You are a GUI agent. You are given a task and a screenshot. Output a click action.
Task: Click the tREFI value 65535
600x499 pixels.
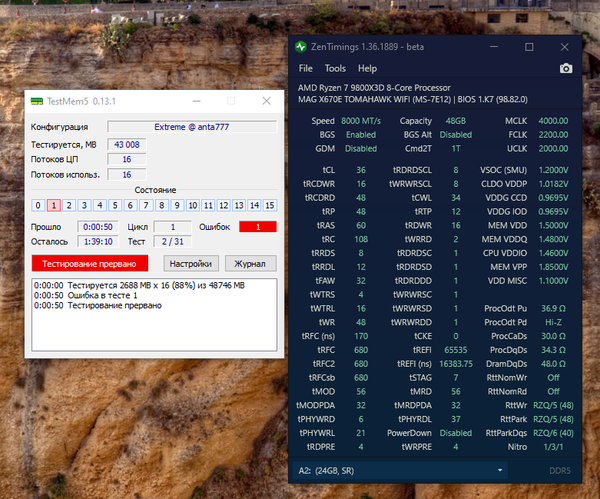coord(456,350)
